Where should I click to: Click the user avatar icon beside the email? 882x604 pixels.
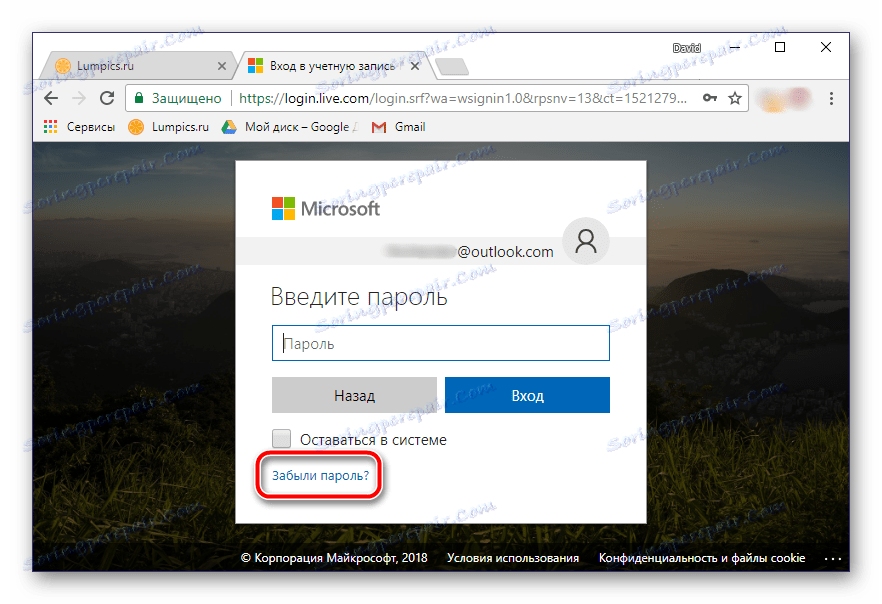pos(586,241)
